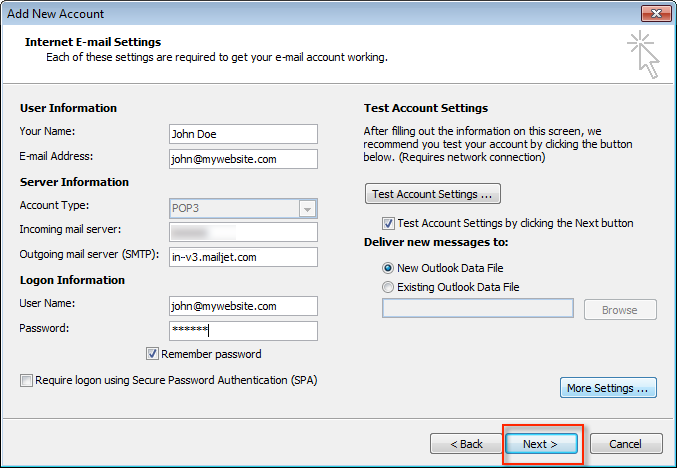
Task: Select New Outlook Data File option
Action: point(388,268)
